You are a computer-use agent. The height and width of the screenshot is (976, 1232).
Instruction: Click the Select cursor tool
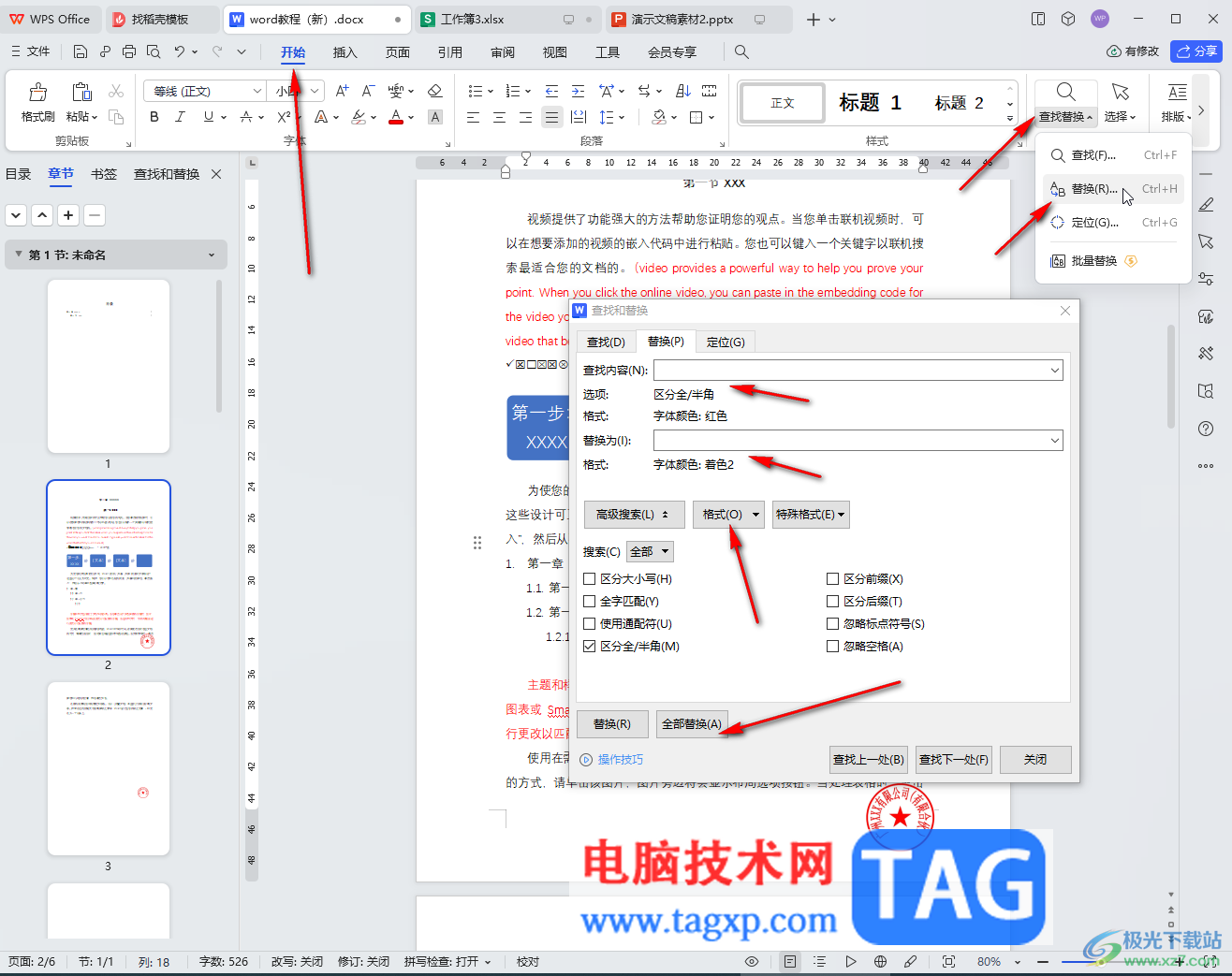point(1120,103)
